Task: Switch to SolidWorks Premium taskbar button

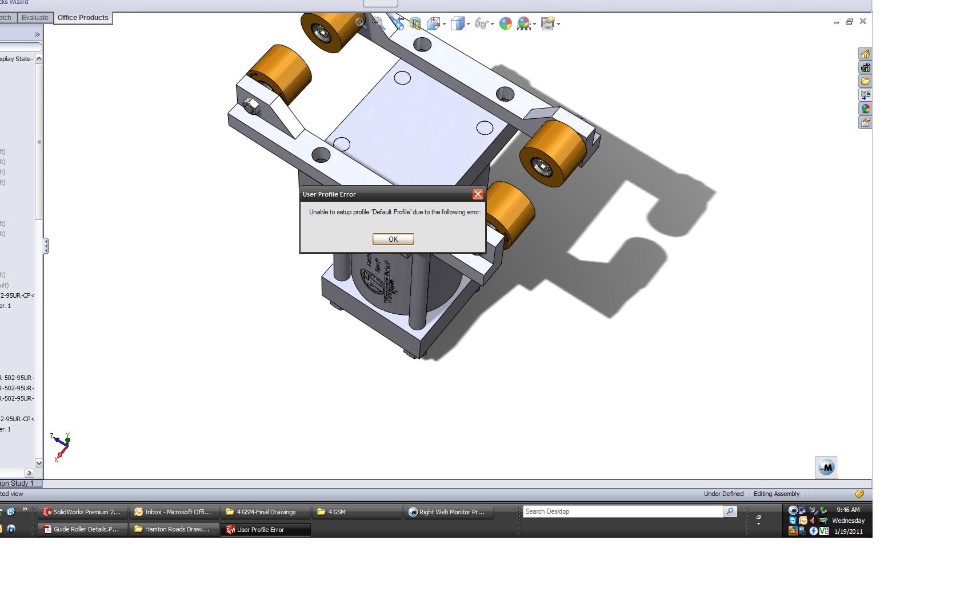Action: pyautogui.click(x=83, y=512)
